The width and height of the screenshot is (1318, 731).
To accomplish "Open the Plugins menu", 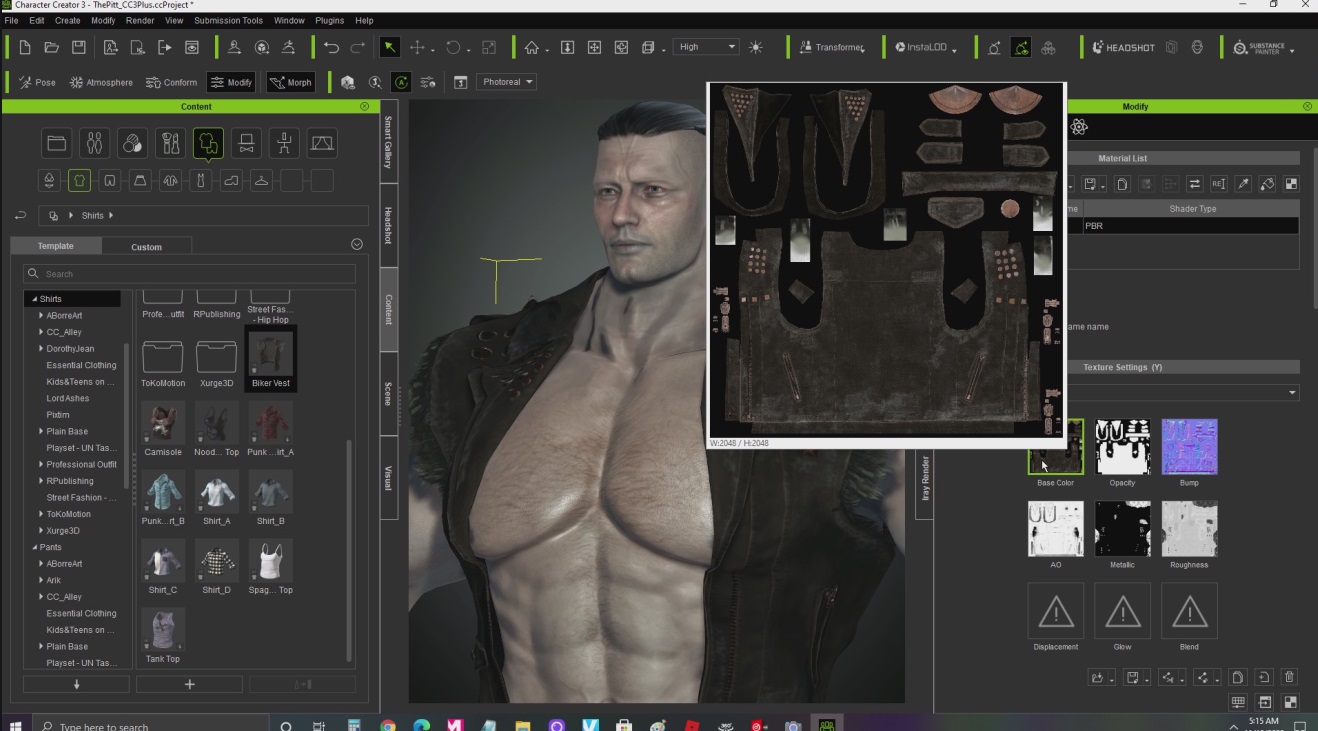I will point(329,20).
